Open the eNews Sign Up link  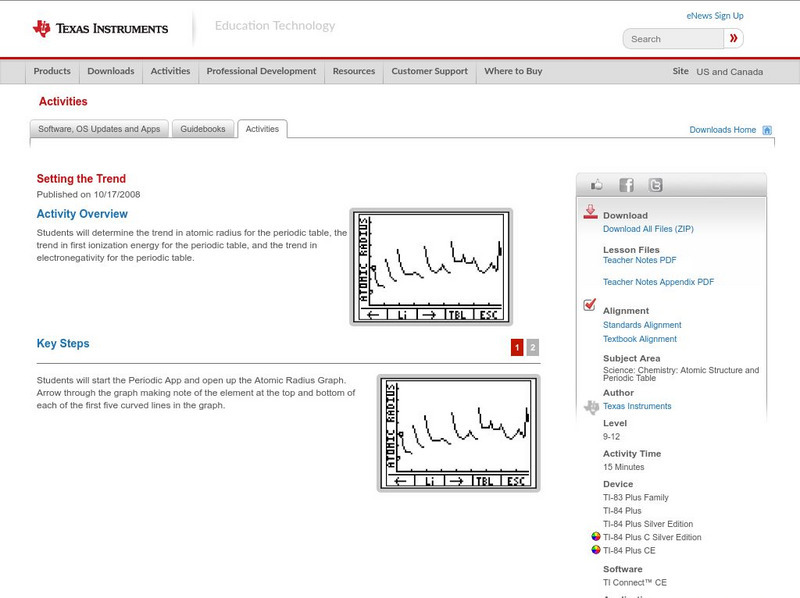pos(715,16)
